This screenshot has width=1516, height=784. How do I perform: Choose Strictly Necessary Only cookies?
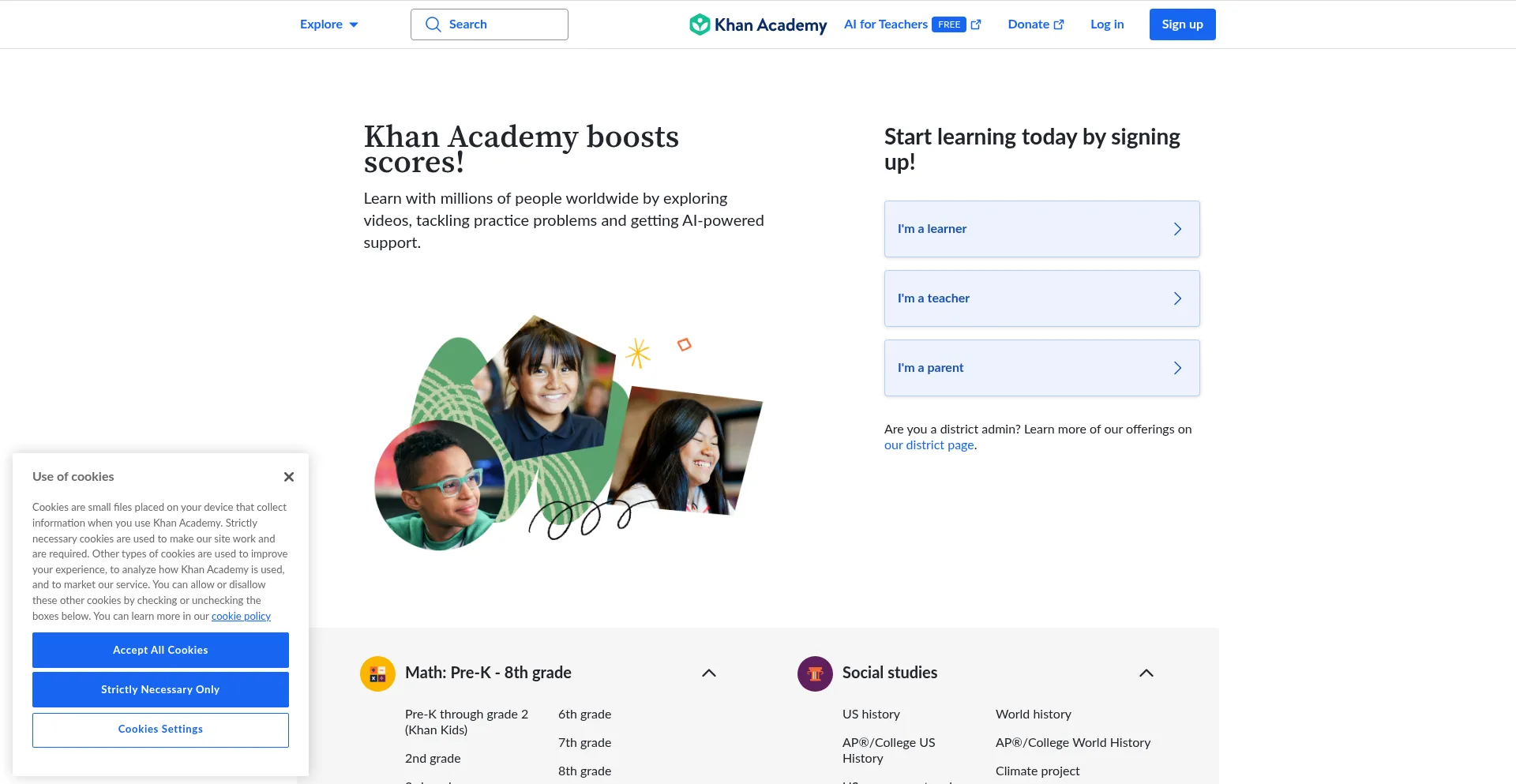(x=160, y=689)
